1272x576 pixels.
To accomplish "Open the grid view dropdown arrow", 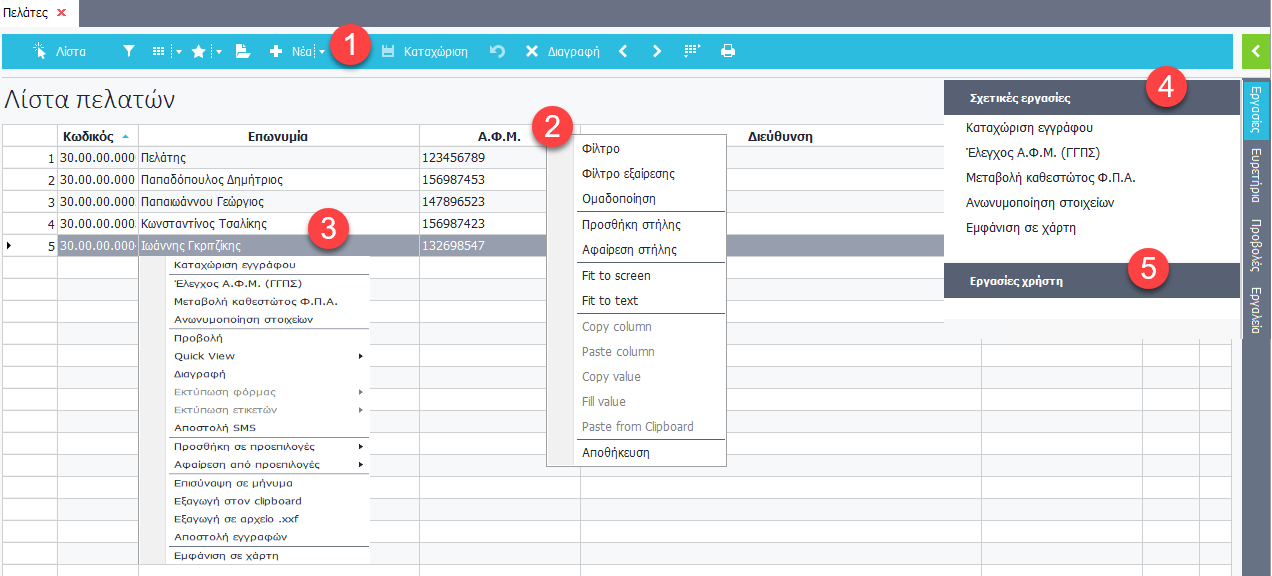I will (178, 52).
